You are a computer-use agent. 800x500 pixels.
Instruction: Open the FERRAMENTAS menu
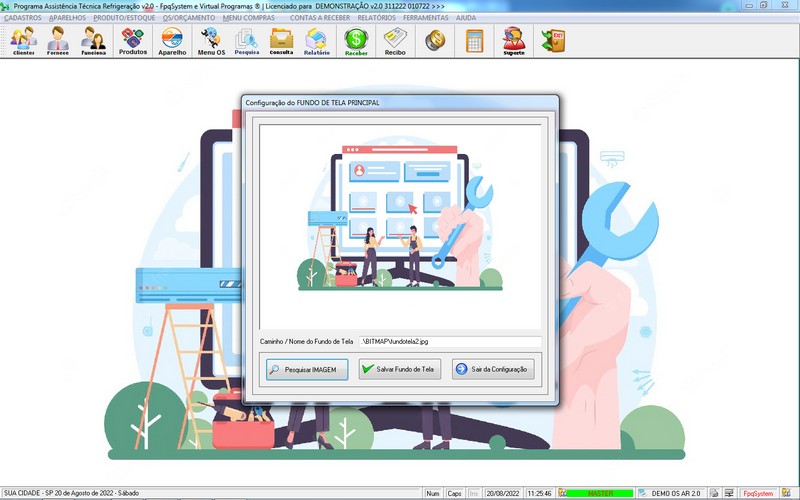(x=426, y=17)
